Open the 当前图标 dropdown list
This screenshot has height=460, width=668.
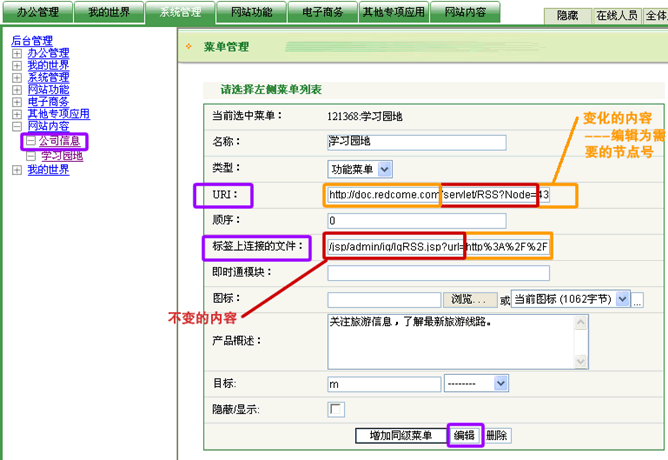(622, 299)
